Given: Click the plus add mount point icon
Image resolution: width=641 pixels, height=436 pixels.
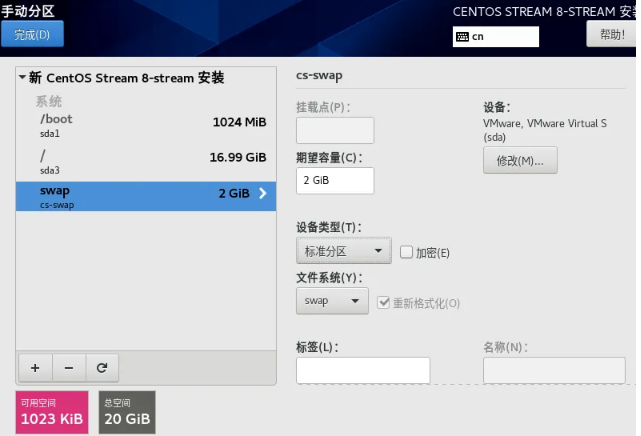Looking at the screenshot, I should coord(35,367).
